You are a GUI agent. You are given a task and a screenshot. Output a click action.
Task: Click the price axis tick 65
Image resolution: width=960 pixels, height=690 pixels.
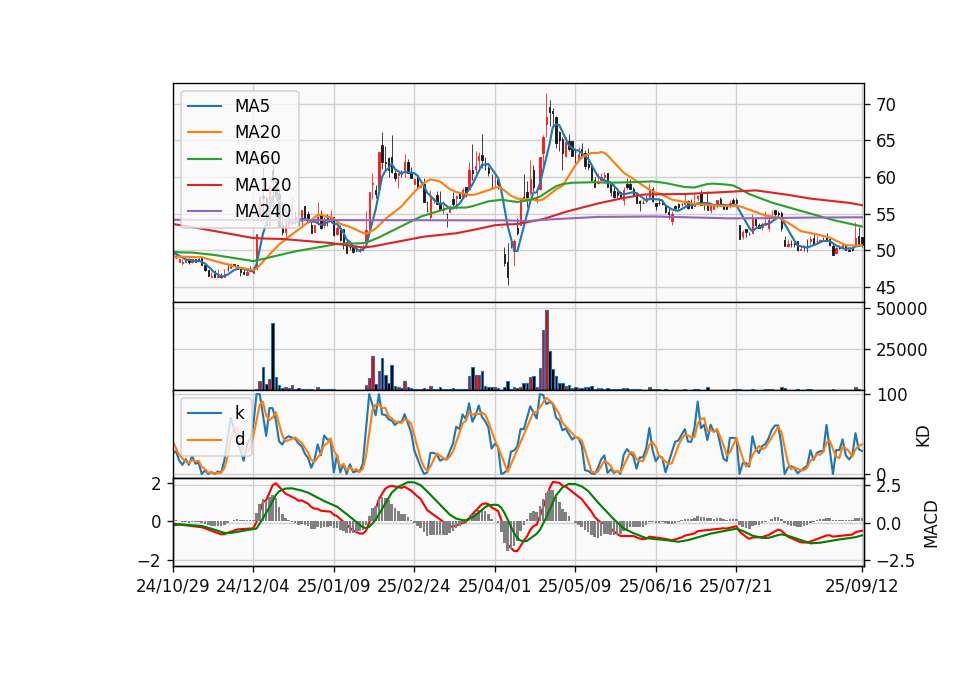point(886,141)
